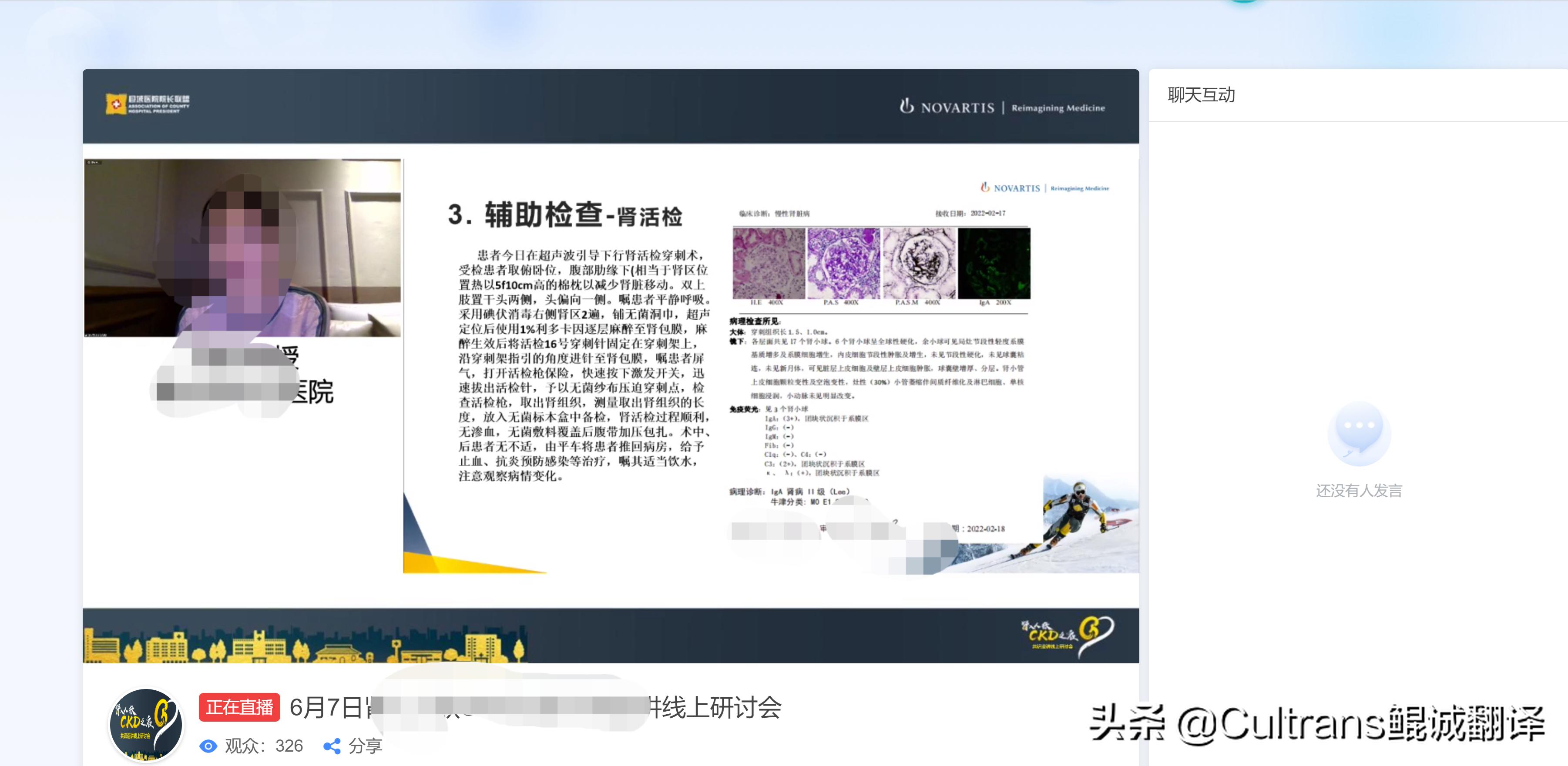
Task: Click the eye icon beside the audience count
Action: [x=208, y=746]
